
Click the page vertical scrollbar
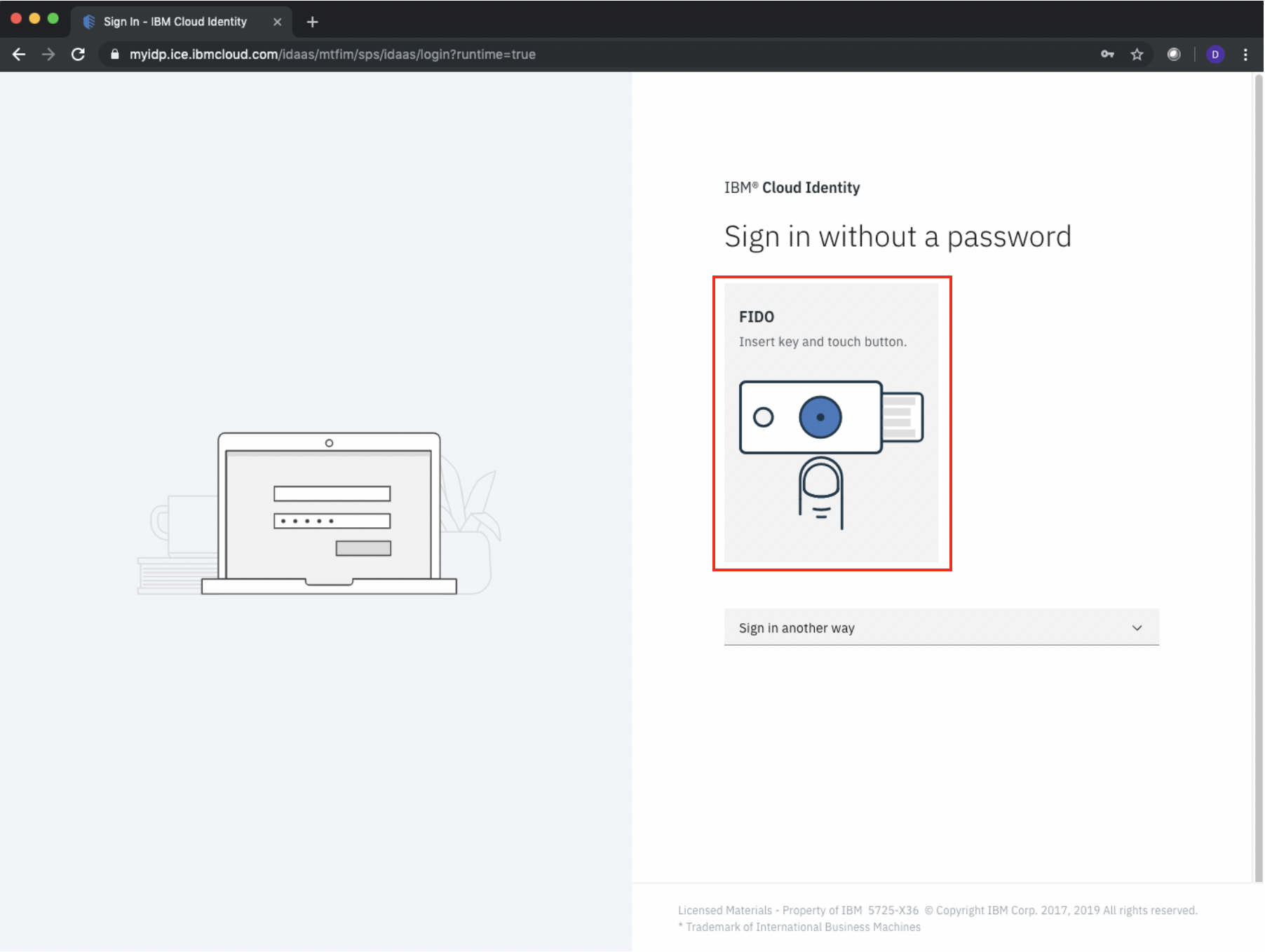click(x=1258, y=477)
